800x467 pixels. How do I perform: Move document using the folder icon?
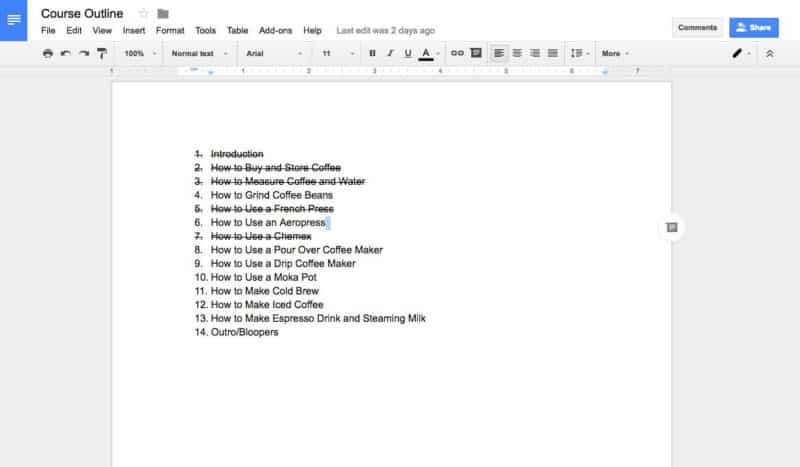click(x=163, y=14)
